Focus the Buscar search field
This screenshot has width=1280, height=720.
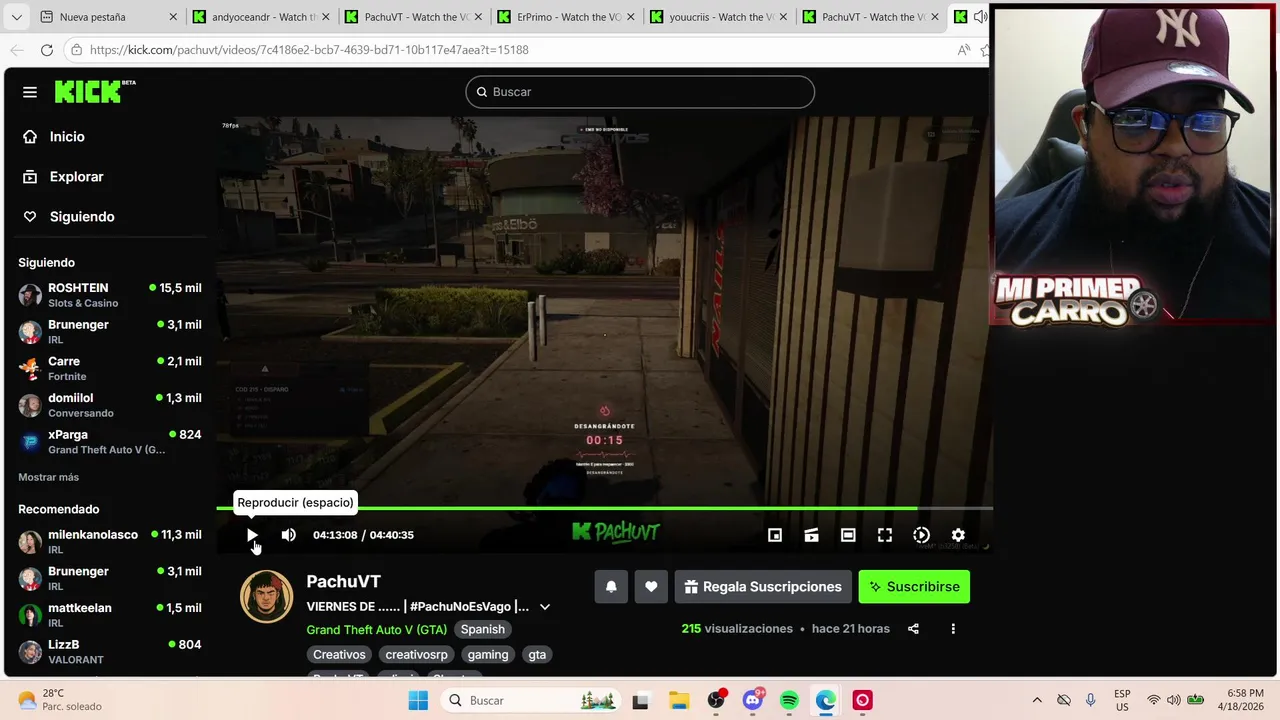tap(640, 92)
